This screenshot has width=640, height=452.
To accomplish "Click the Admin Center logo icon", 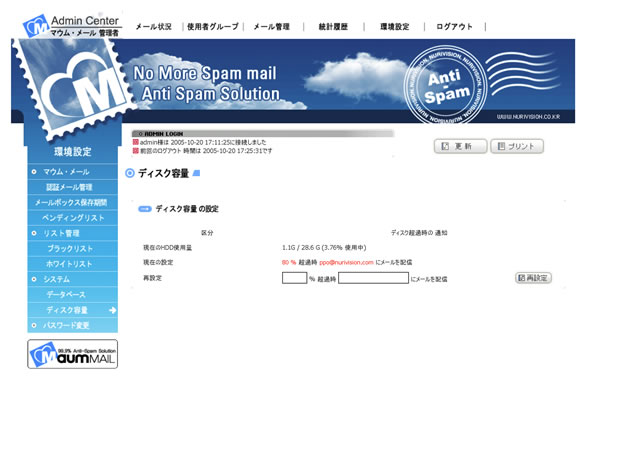I will click(36, 26).
